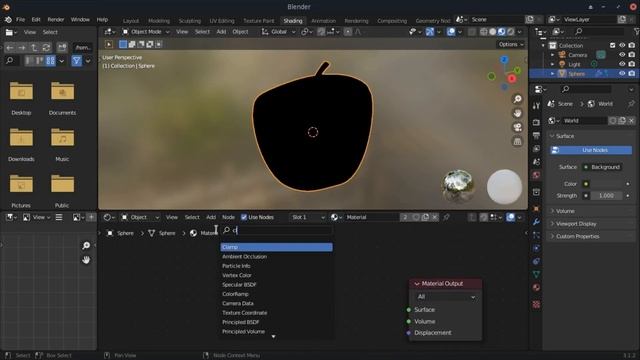Click the pan hand icon in image editor

tap(86, 260)
